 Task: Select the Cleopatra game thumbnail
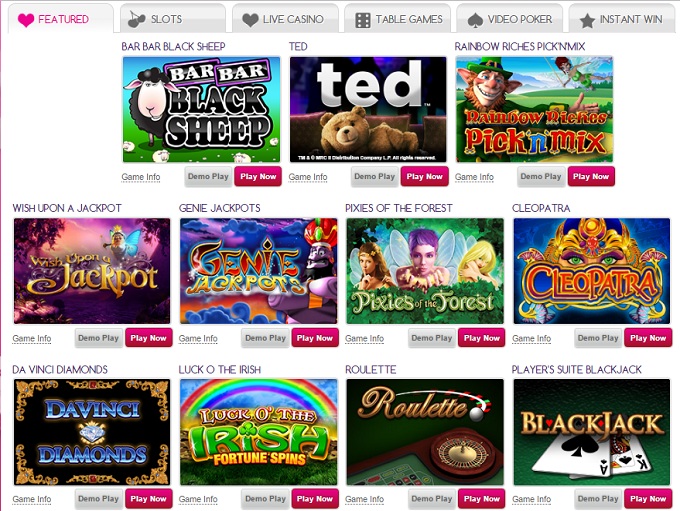click(x=592, y=271)
